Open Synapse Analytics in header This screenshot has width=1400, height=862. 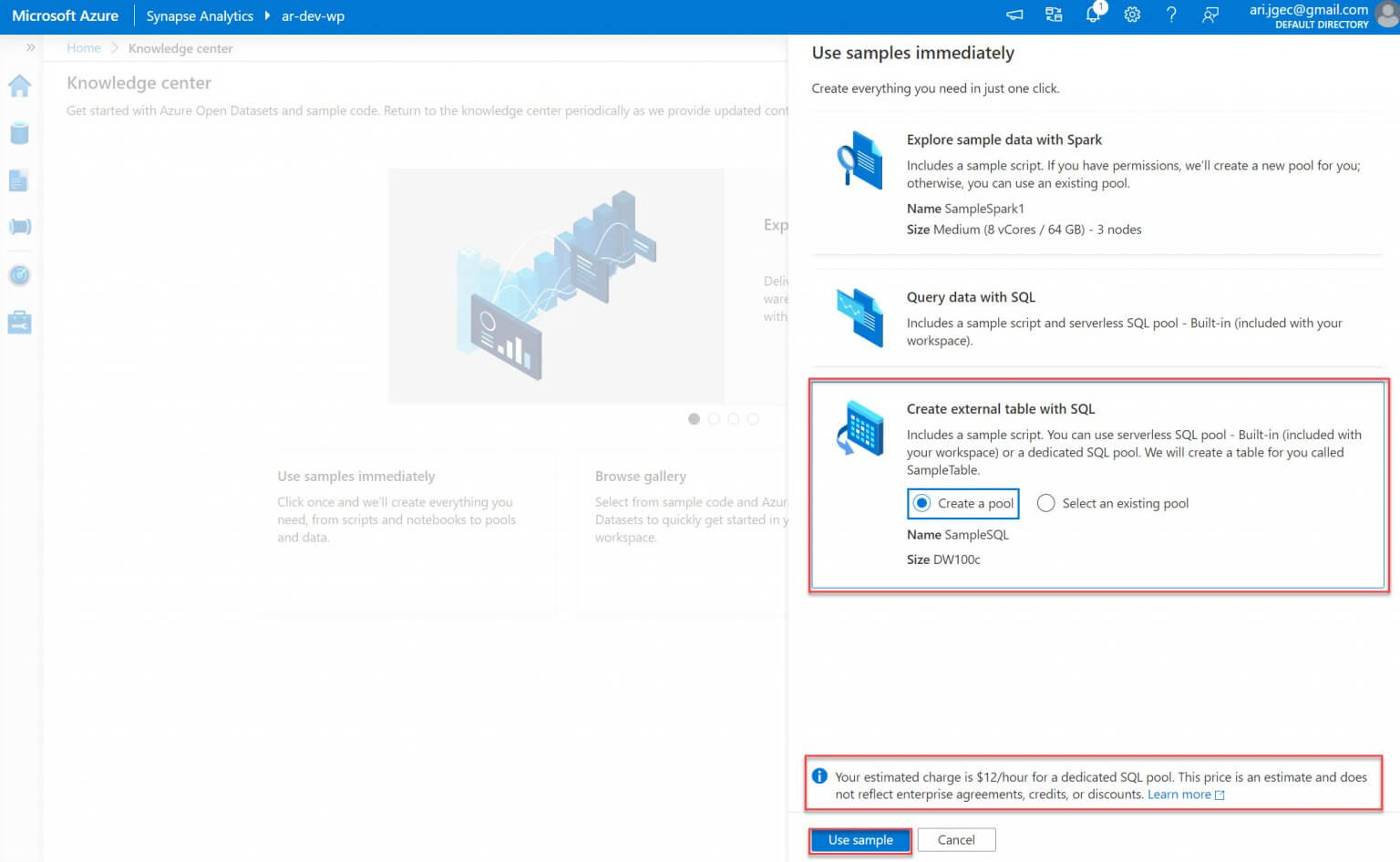(200, 15)
